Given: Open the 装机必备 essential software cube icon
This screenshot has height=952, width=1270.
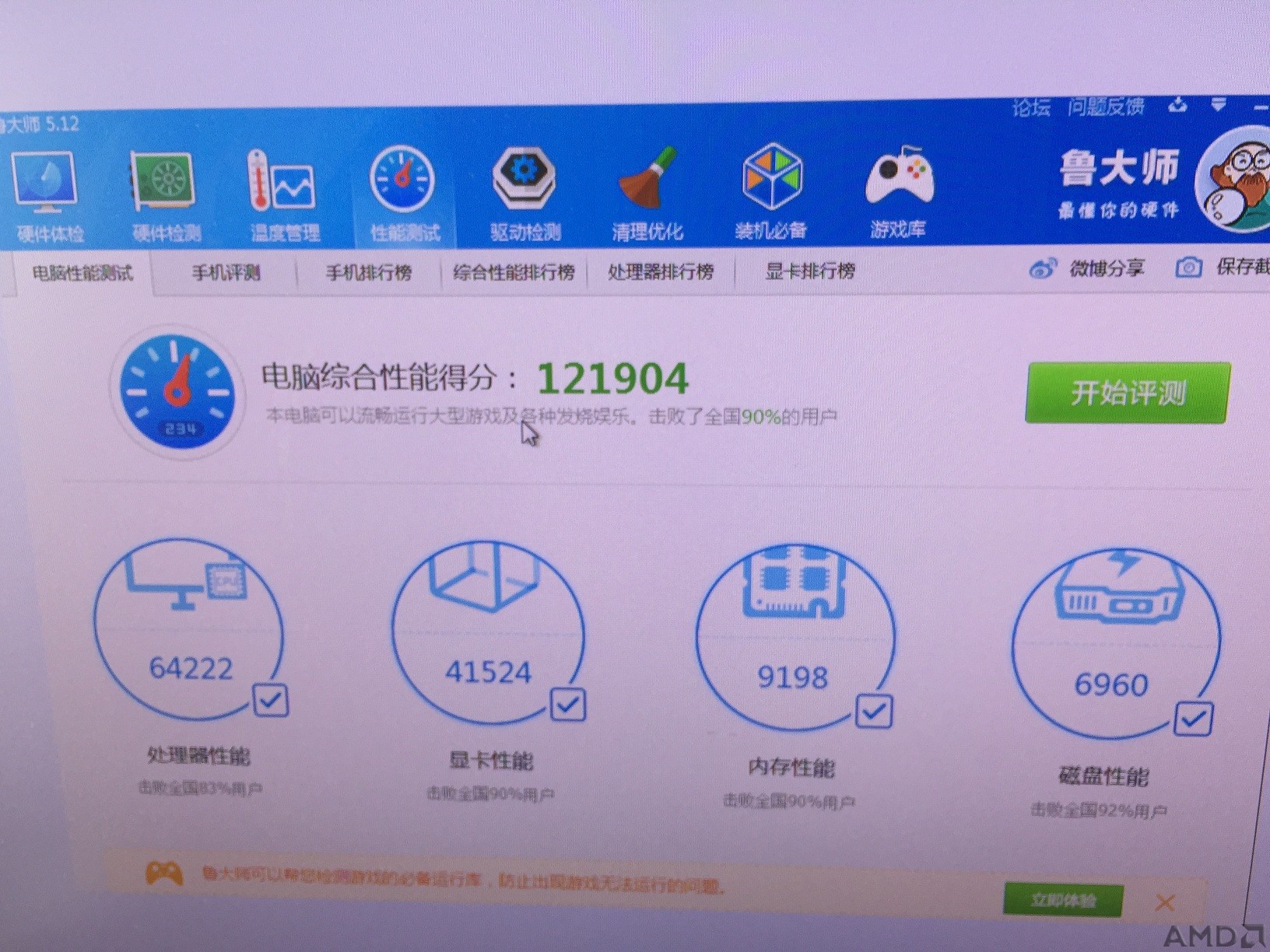Looking at the screenshot, I should tap(771, 177).
